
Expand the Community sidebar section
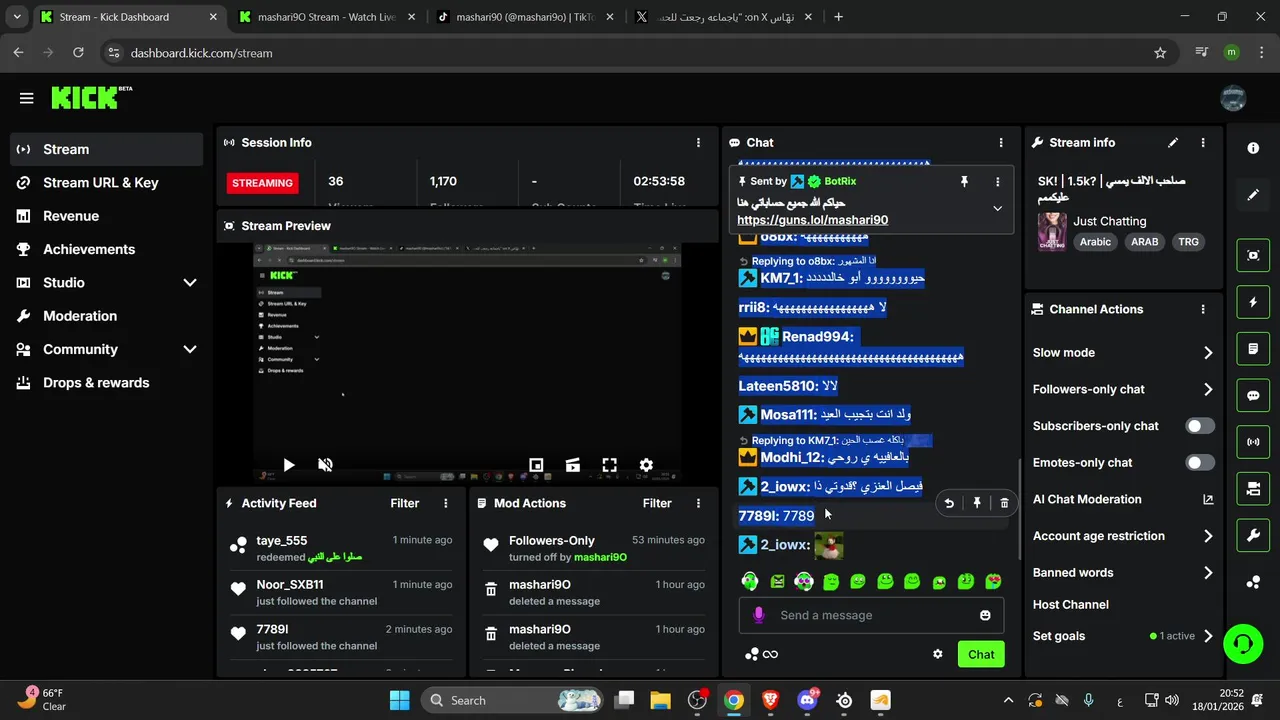(x=190, y=349)
